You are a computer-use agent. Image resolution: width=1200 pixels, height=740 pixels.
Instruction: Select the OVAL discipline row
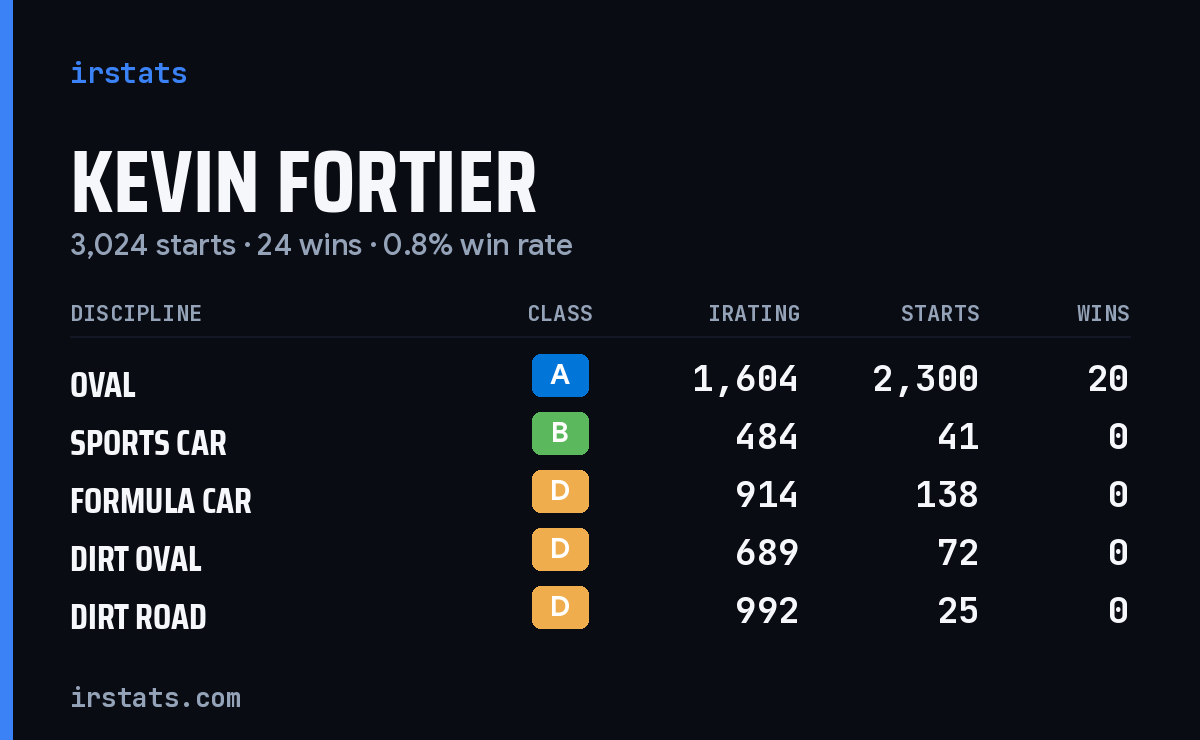coord(600,379)
